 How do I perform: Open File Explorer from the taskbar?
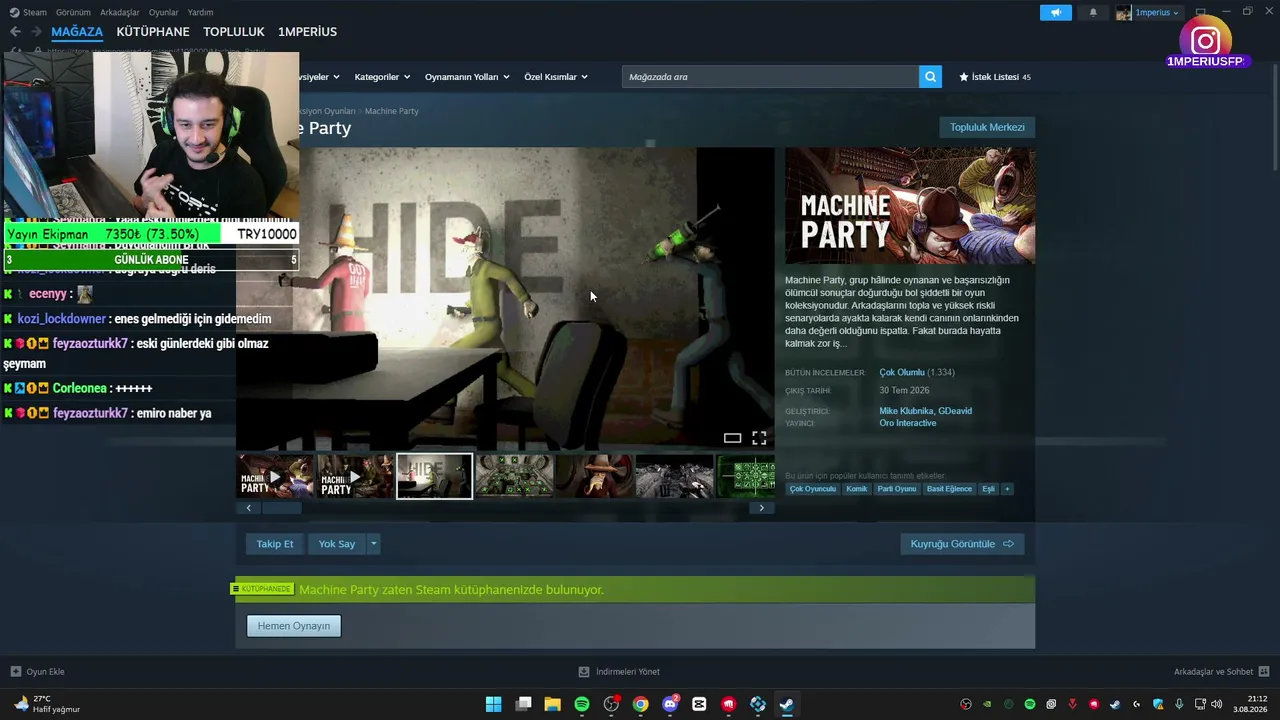click(552, 704)
